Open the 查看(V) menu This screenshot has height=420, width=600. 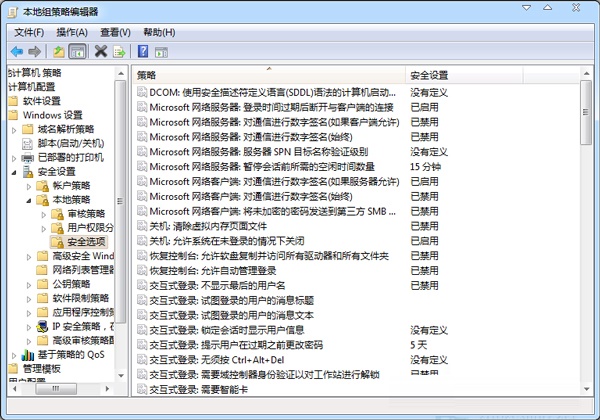(116, 32)
